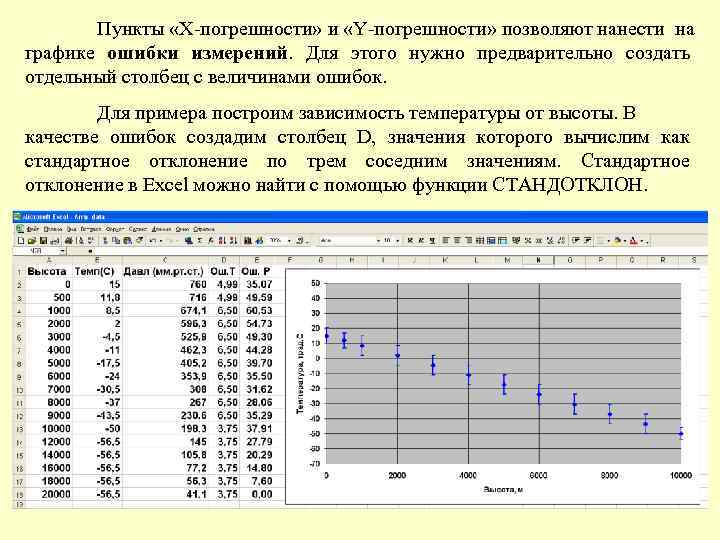Screen dimensions: 720x540
Task: Open the Данные menu
Action: click(x=161, y=229)
